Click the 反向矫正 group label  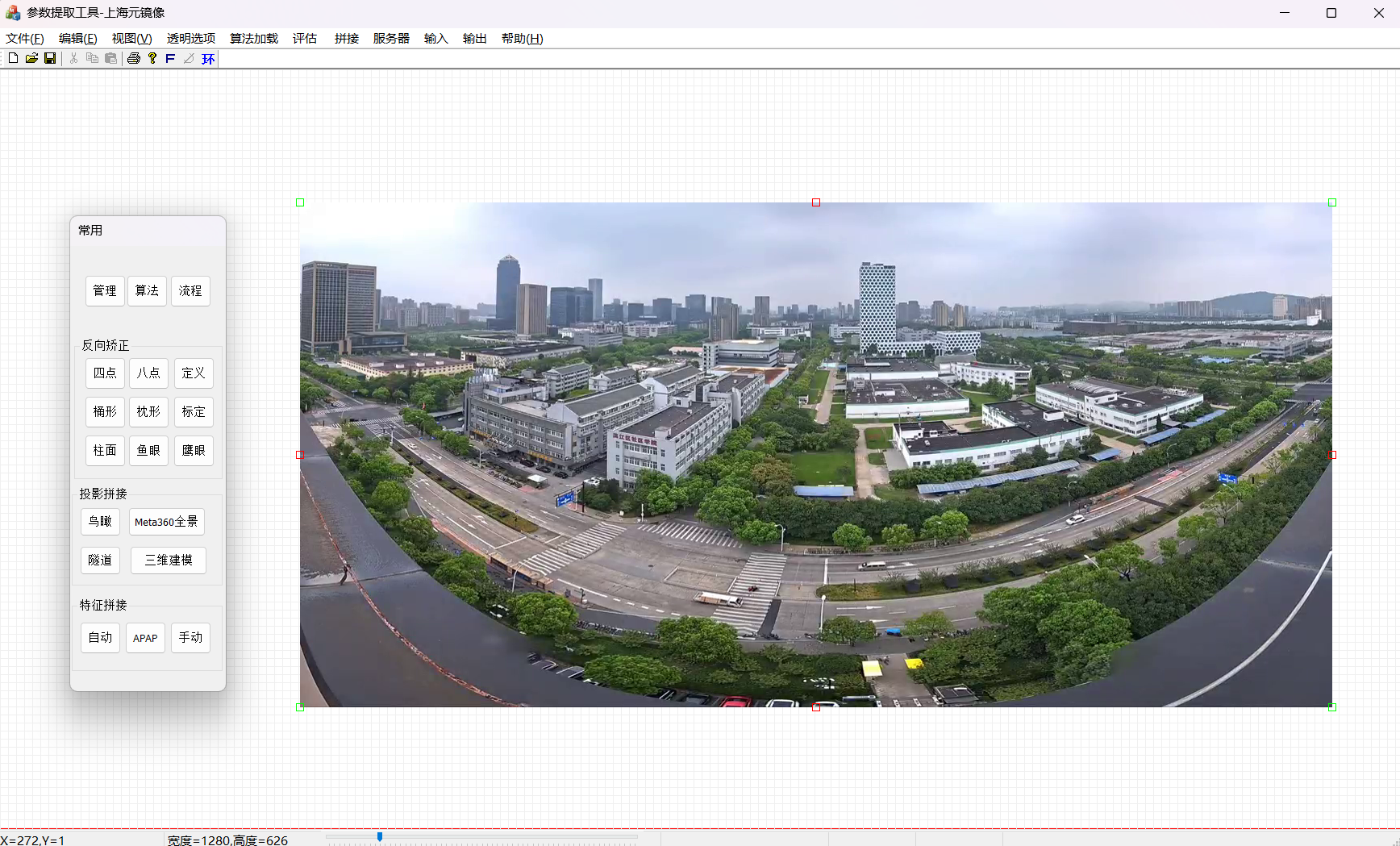pos(105,345)
